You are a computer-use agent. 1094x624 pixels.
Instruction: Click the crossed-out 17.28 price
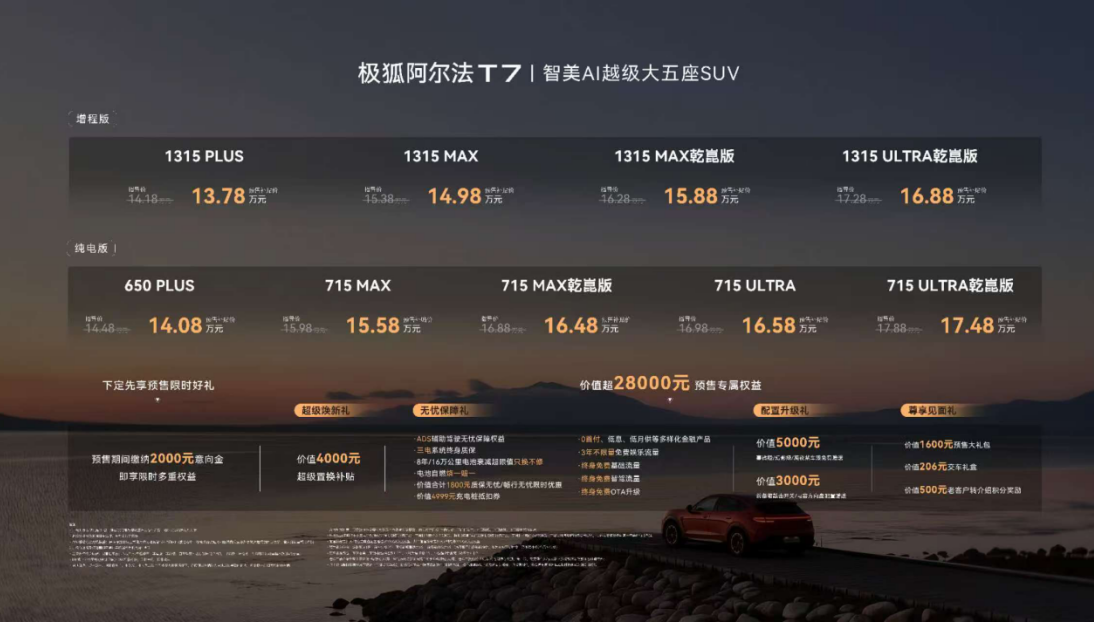tap(857, 199)
